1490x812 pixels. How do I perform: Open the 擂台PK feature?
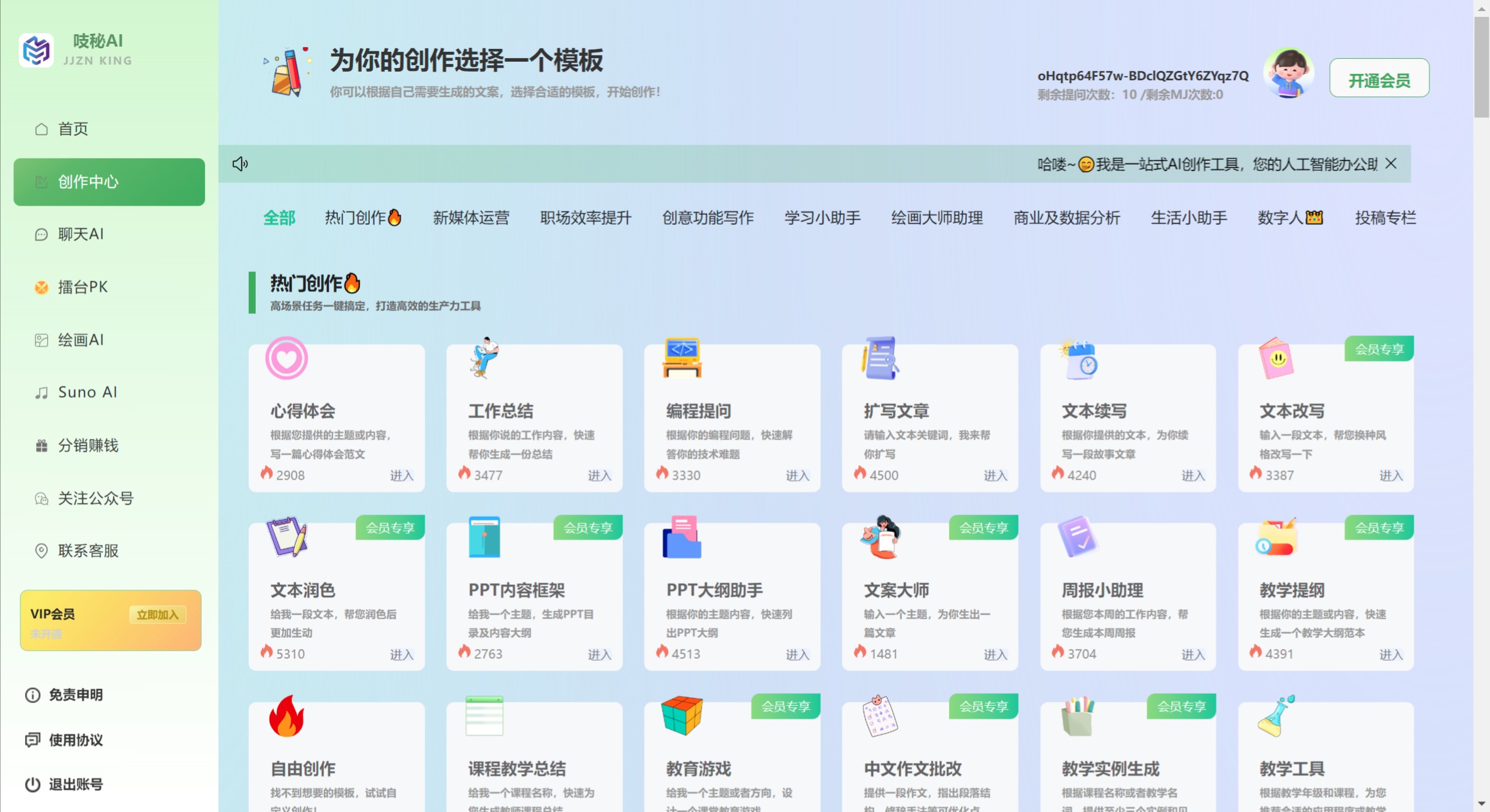pyautogui.click(x=82, y=287)
